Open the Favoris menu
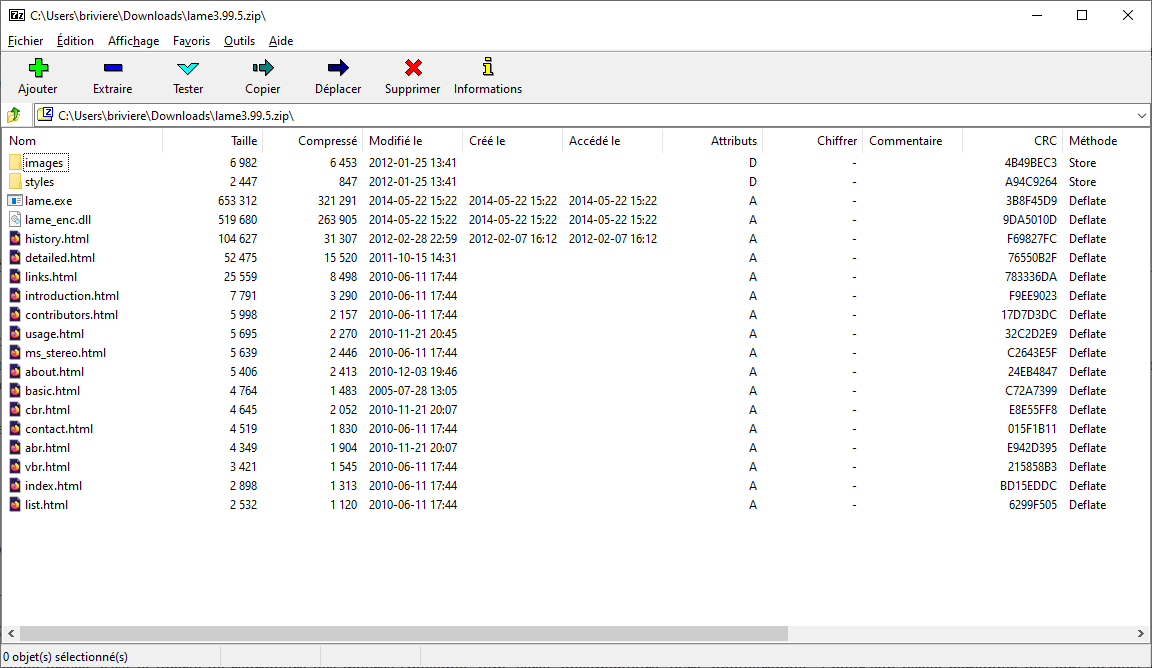This screenshot has width=1152, height=668. point(191,41)
